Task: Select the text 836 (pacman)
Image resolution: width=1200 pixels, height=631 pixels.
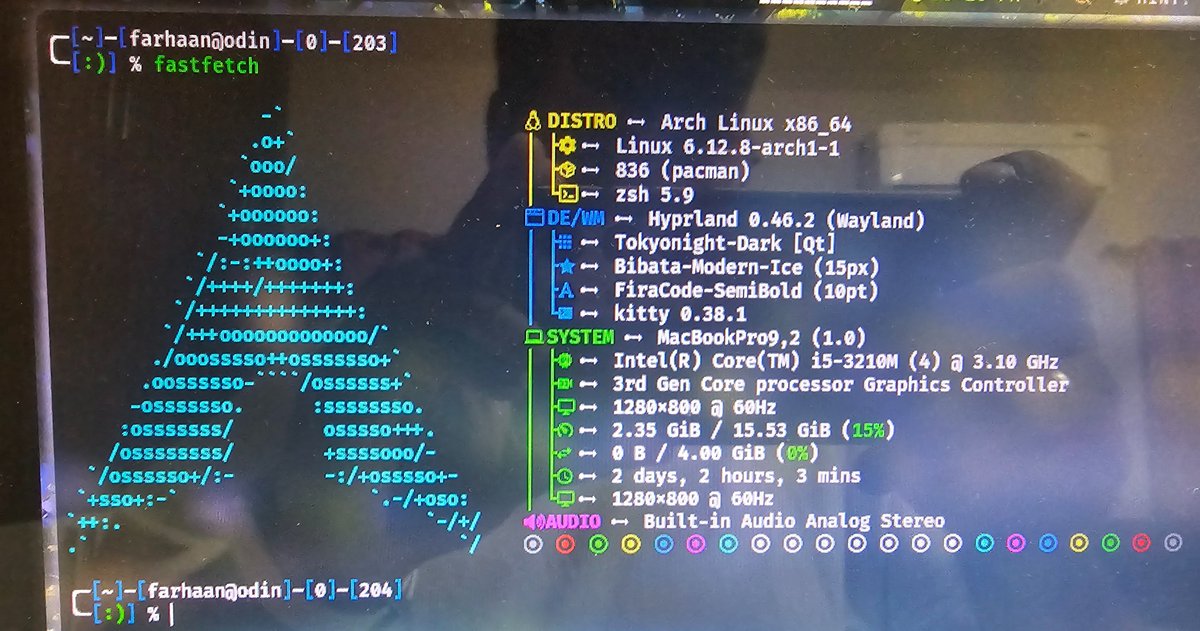Action: (x=682, y=172)
